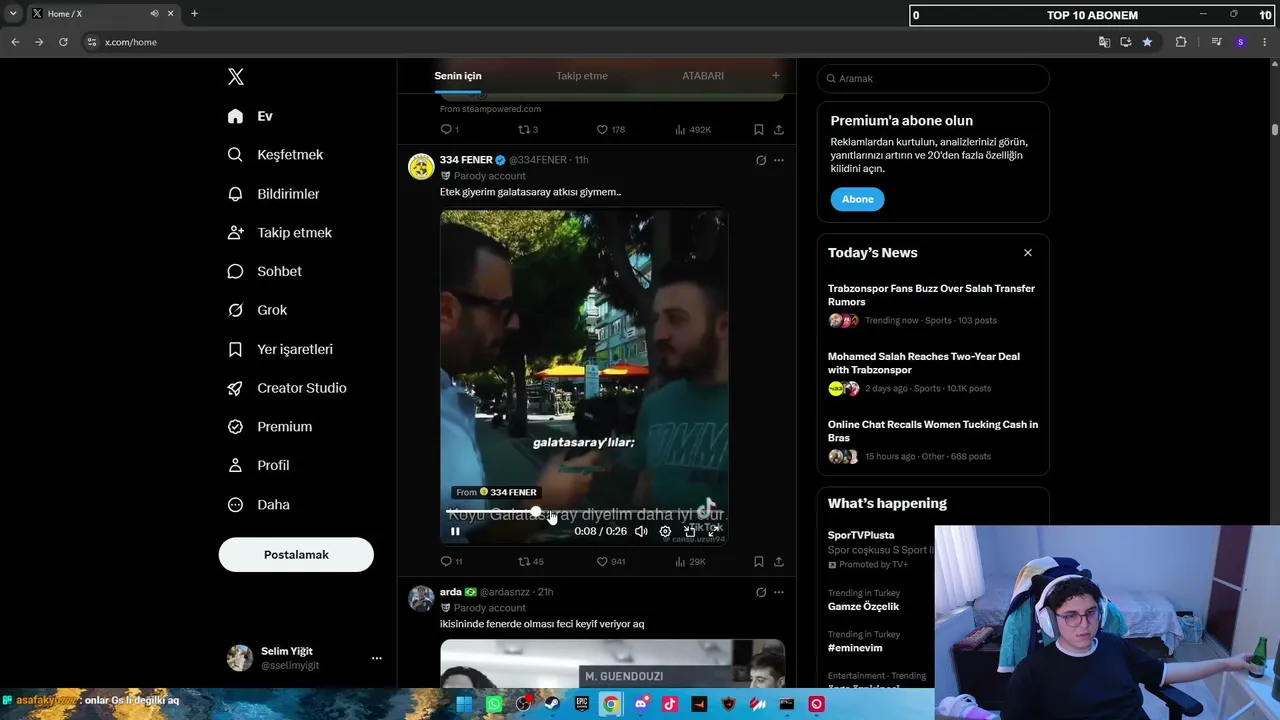
Task: Mute the video with speaker icon
Action: [641, 532]
